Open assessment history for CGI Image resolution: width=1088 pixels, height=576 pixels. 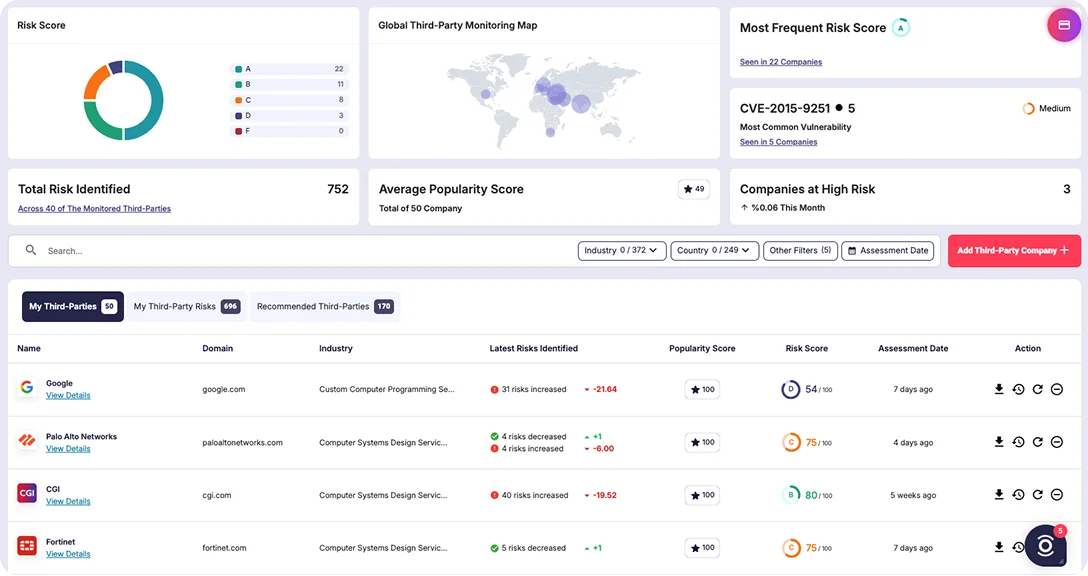[1018, 495]
